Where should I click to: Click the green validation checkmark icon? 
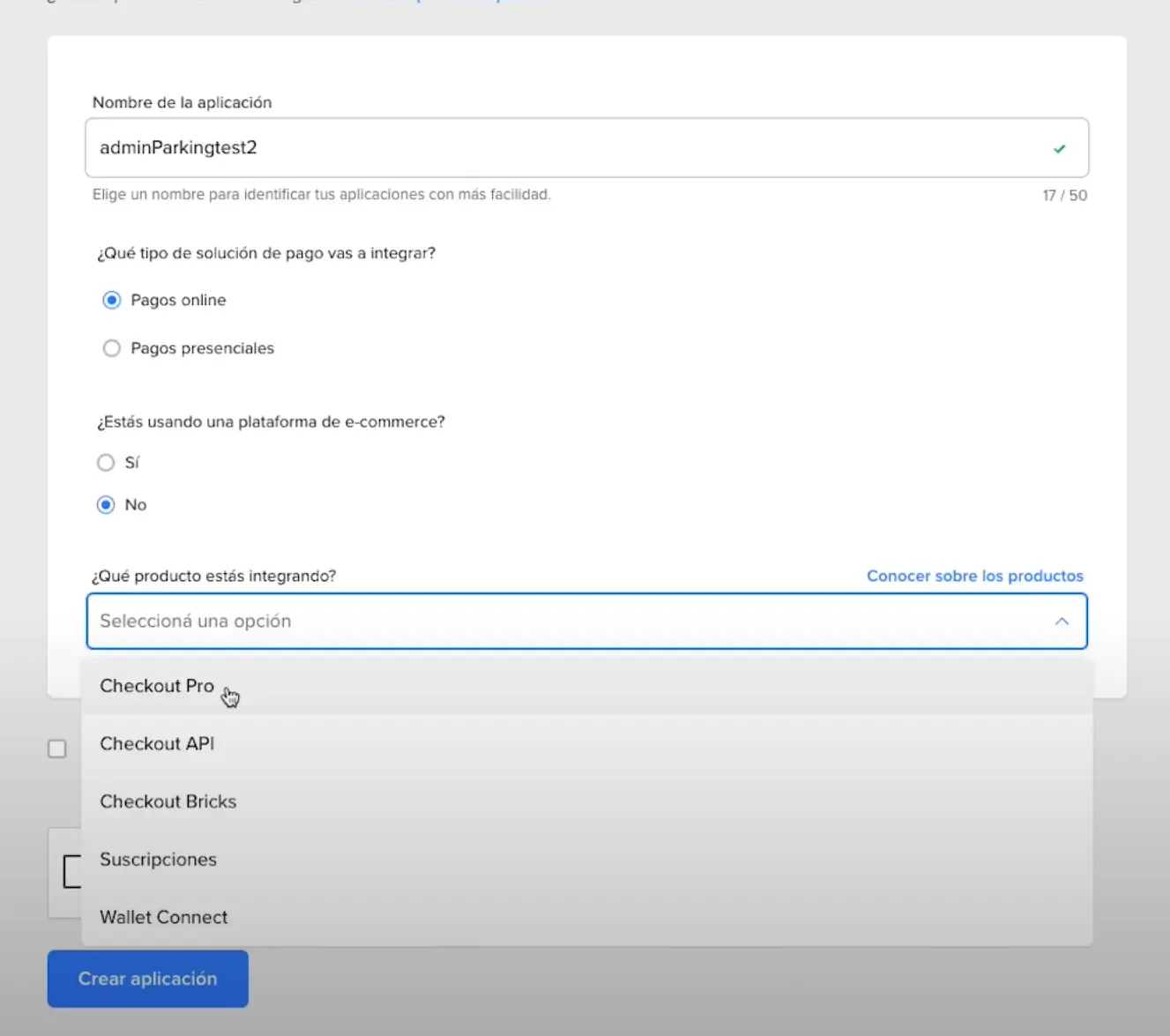pos(1059,149)
